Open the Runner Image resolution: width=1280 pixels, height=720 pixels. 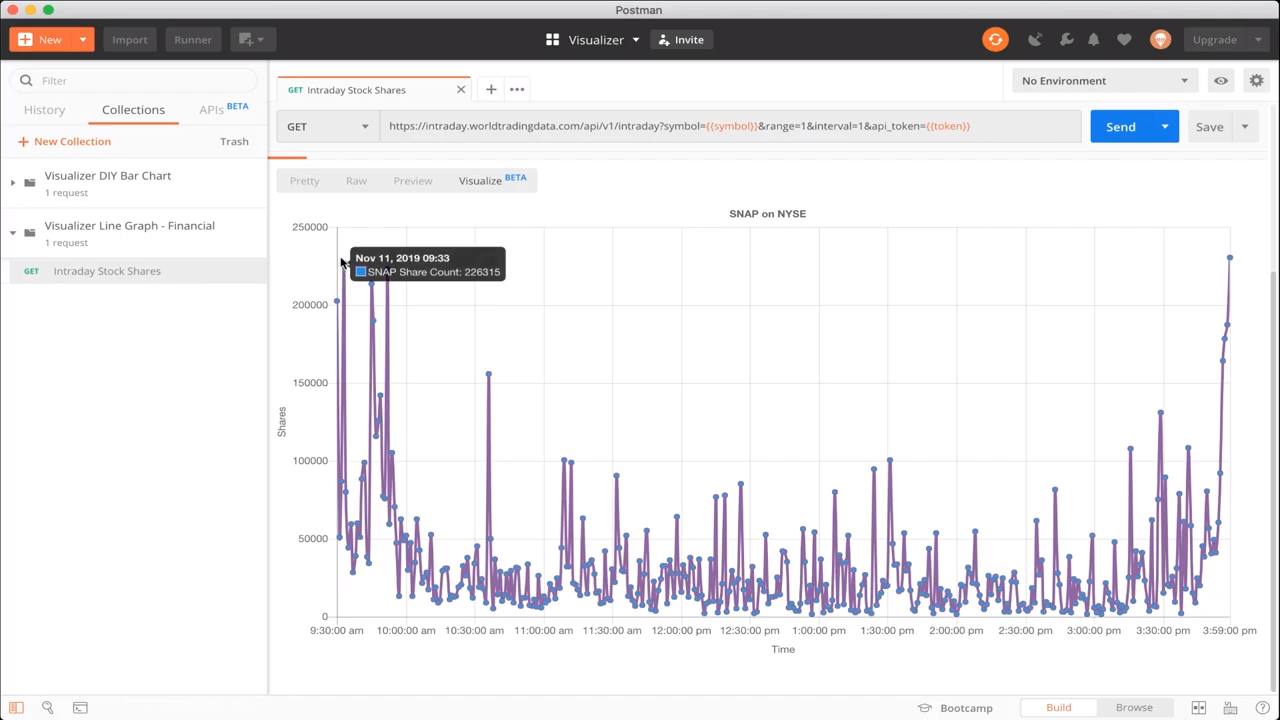(193, 40)
